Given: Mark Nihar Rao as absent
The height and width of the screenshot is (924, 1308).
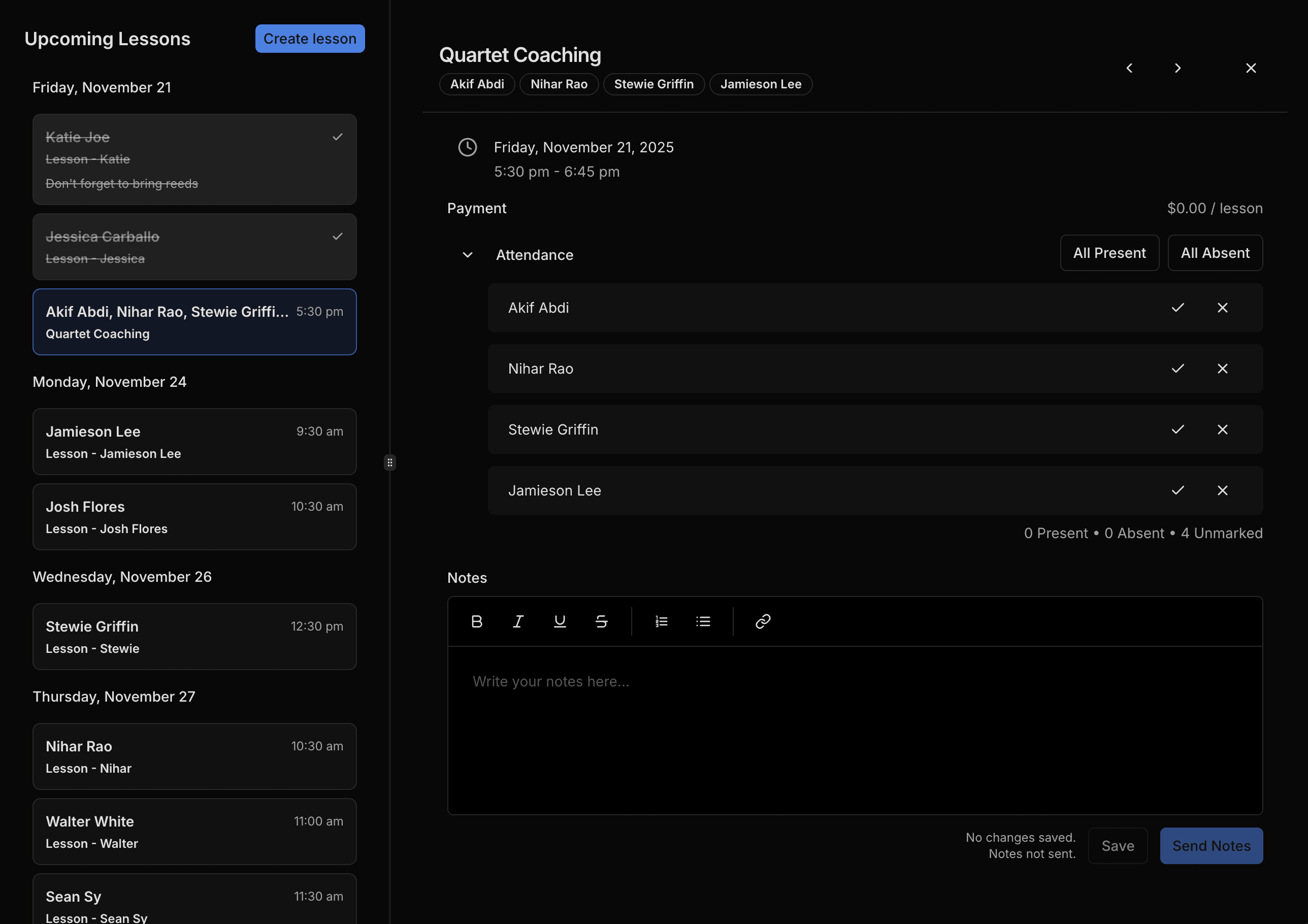Looking at the screenshot, I should pos(1223,369).
